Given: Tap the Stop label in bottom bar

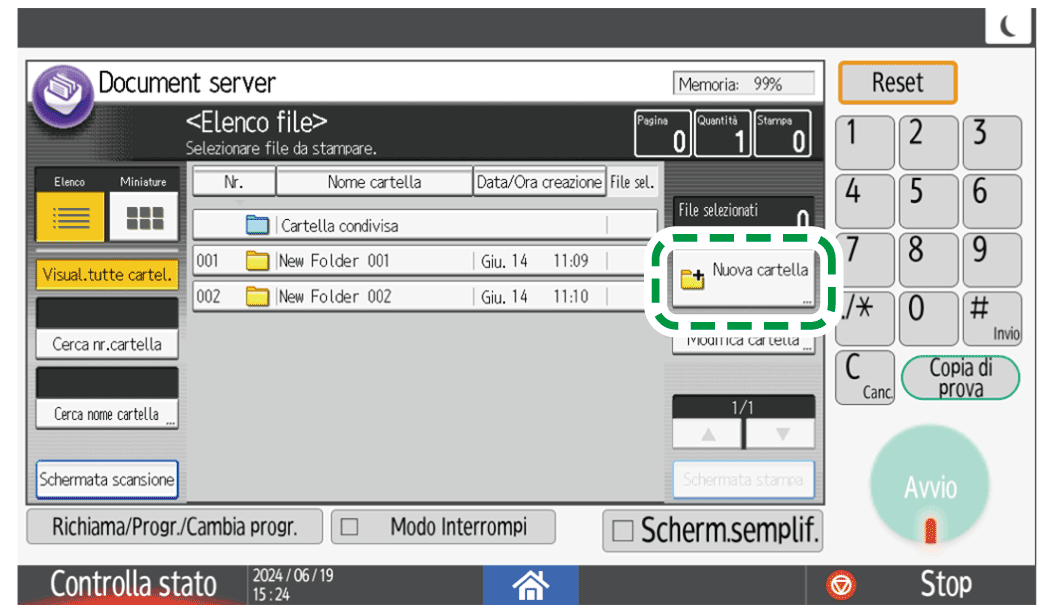Looking at the screenshot, I should coord(945,584).
